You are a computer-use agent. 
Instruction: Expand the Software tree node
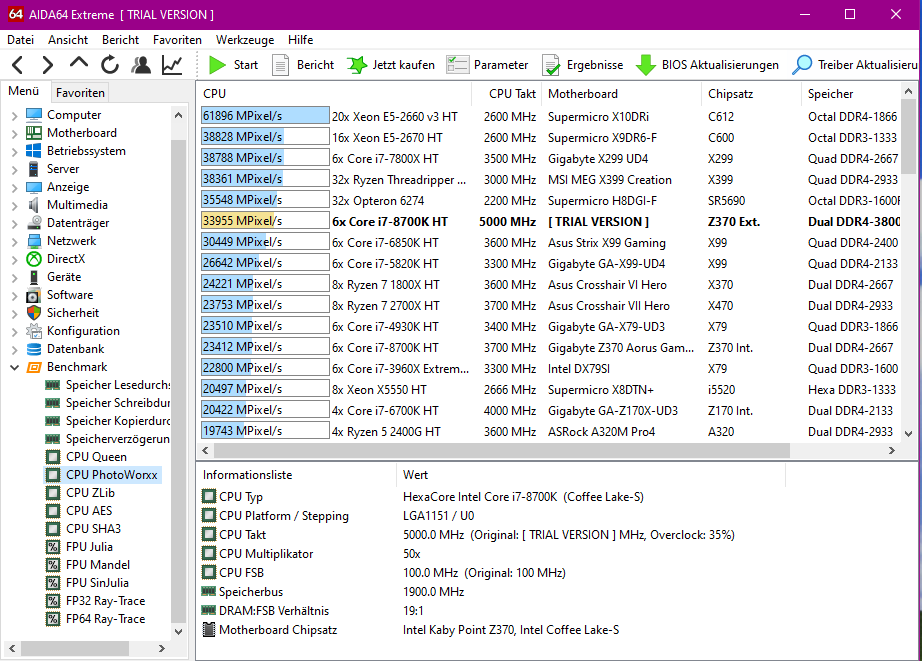click(x=15, y=296)
